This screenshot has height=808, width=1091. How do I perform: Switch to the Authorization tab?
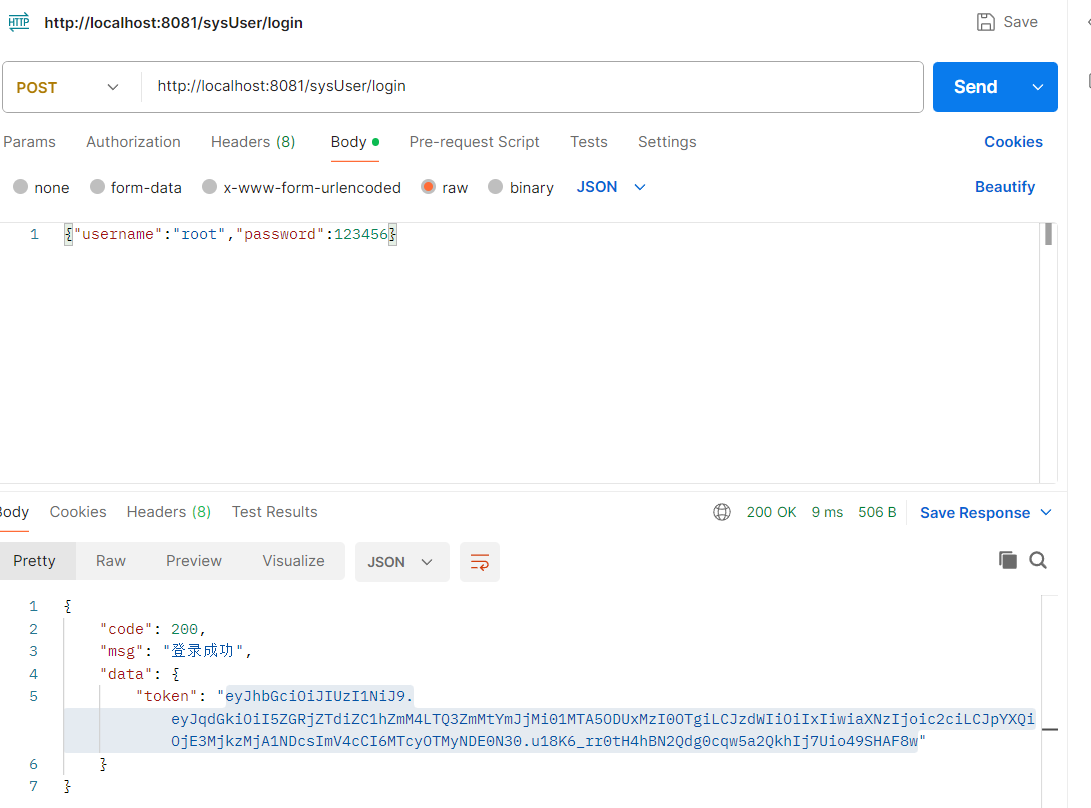point(134,142)
